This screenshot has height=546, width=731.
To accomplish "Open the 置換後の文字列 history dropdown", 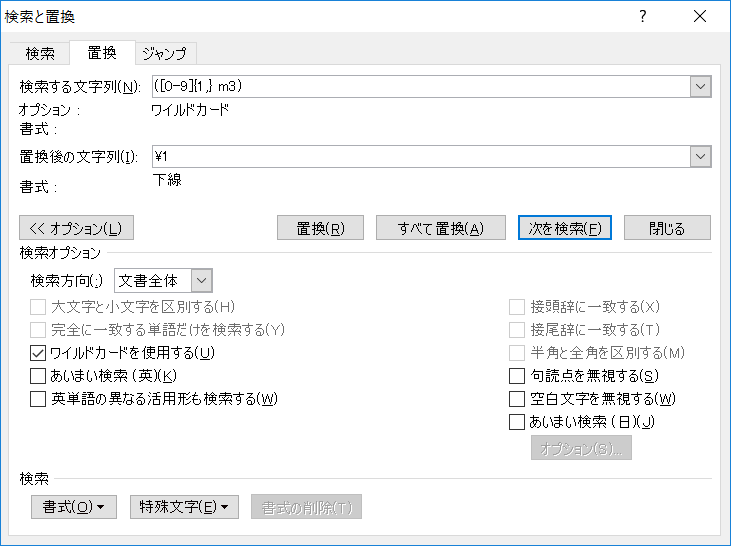I will click(x=701, y=157).
